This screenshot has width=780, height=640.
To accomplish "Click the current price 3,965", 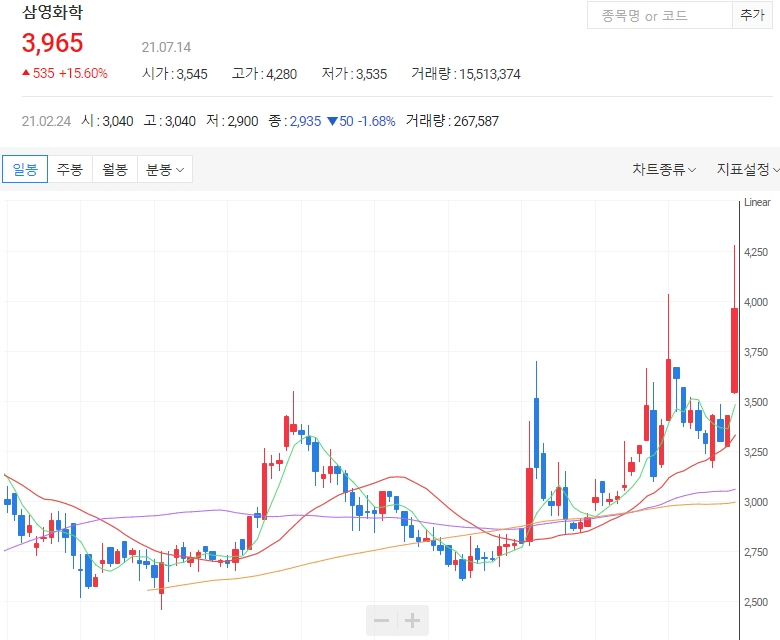I will tap(52, 43).
